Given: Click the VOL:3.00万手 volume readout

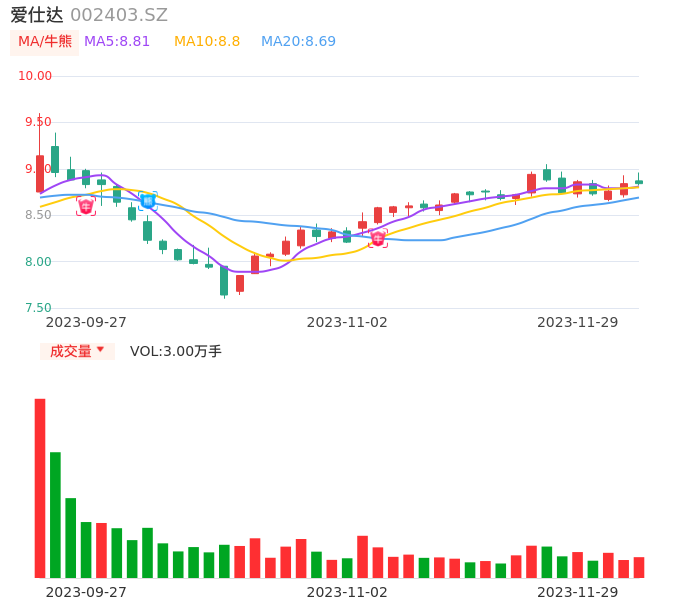Looking at the screenshot, I should click(x=176, y=351).
